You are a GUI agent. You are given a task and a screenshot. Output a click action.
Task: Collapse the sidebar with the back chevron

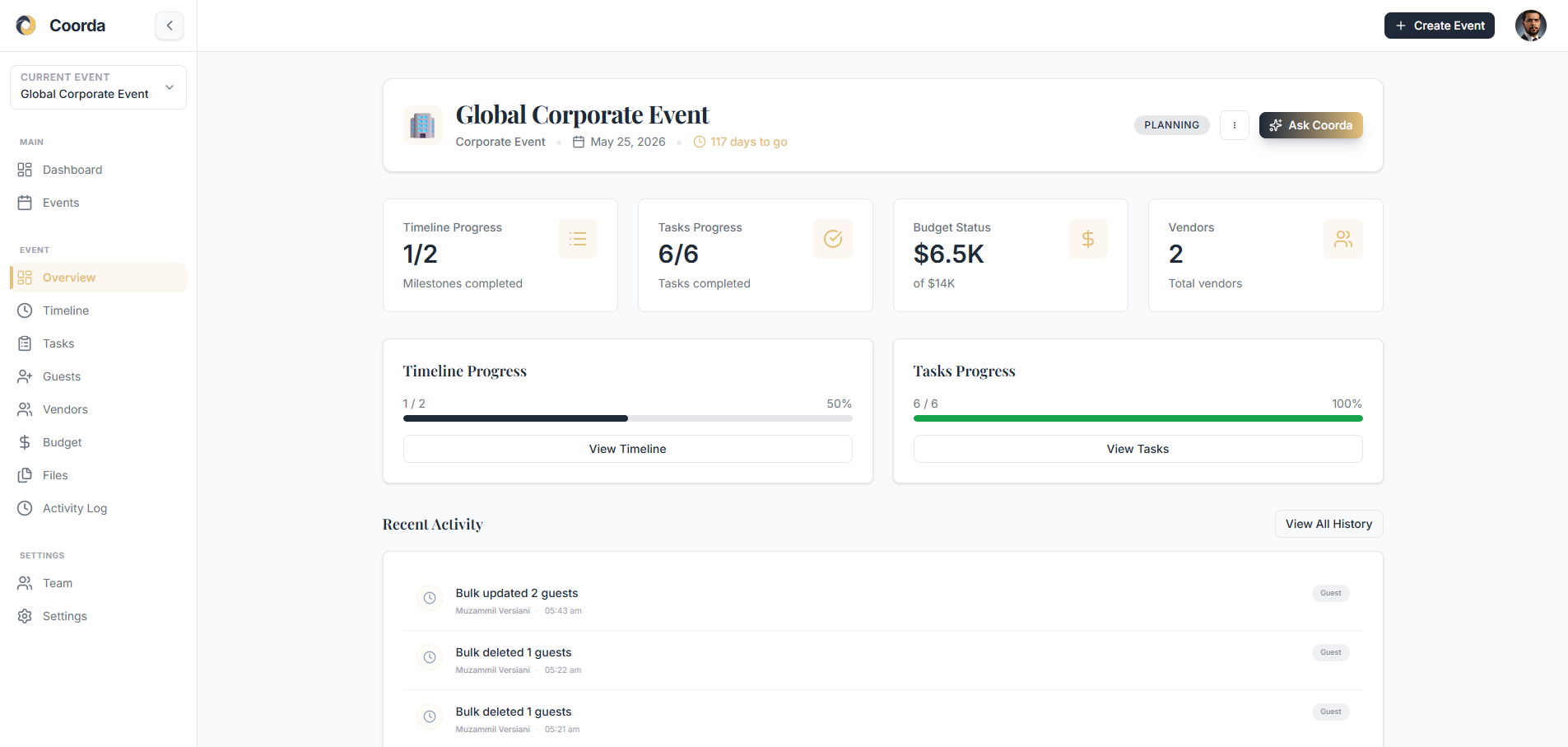click(170, 26)
